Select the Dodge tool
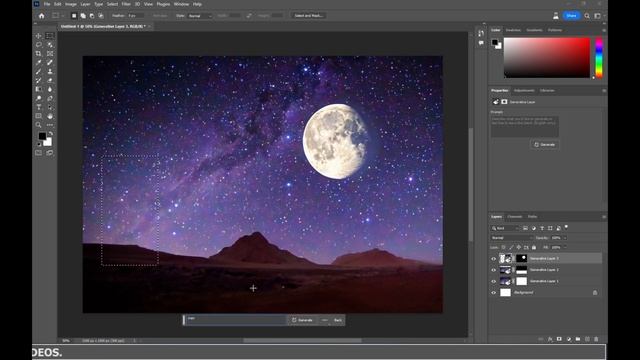640x360 pixels. [x=38, y=98]
